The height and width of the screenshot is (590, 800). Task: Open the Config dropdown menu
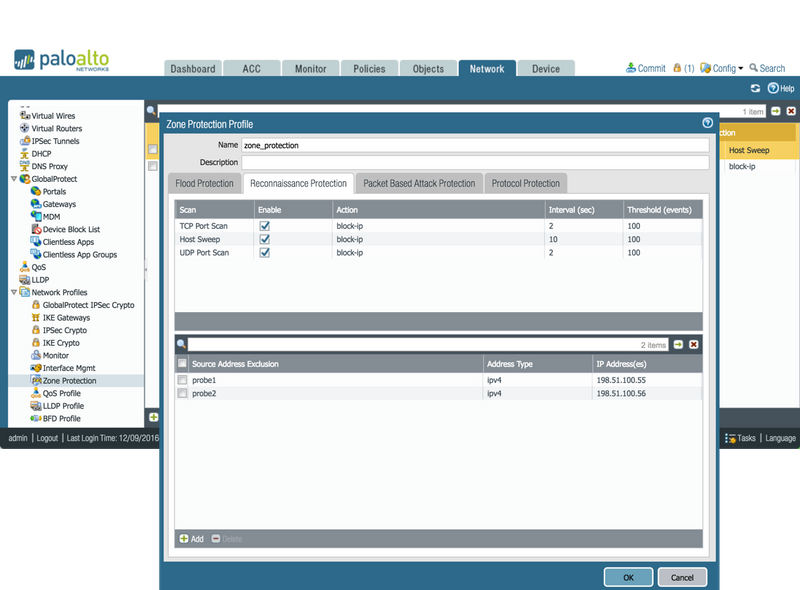[x=726, y=68]
